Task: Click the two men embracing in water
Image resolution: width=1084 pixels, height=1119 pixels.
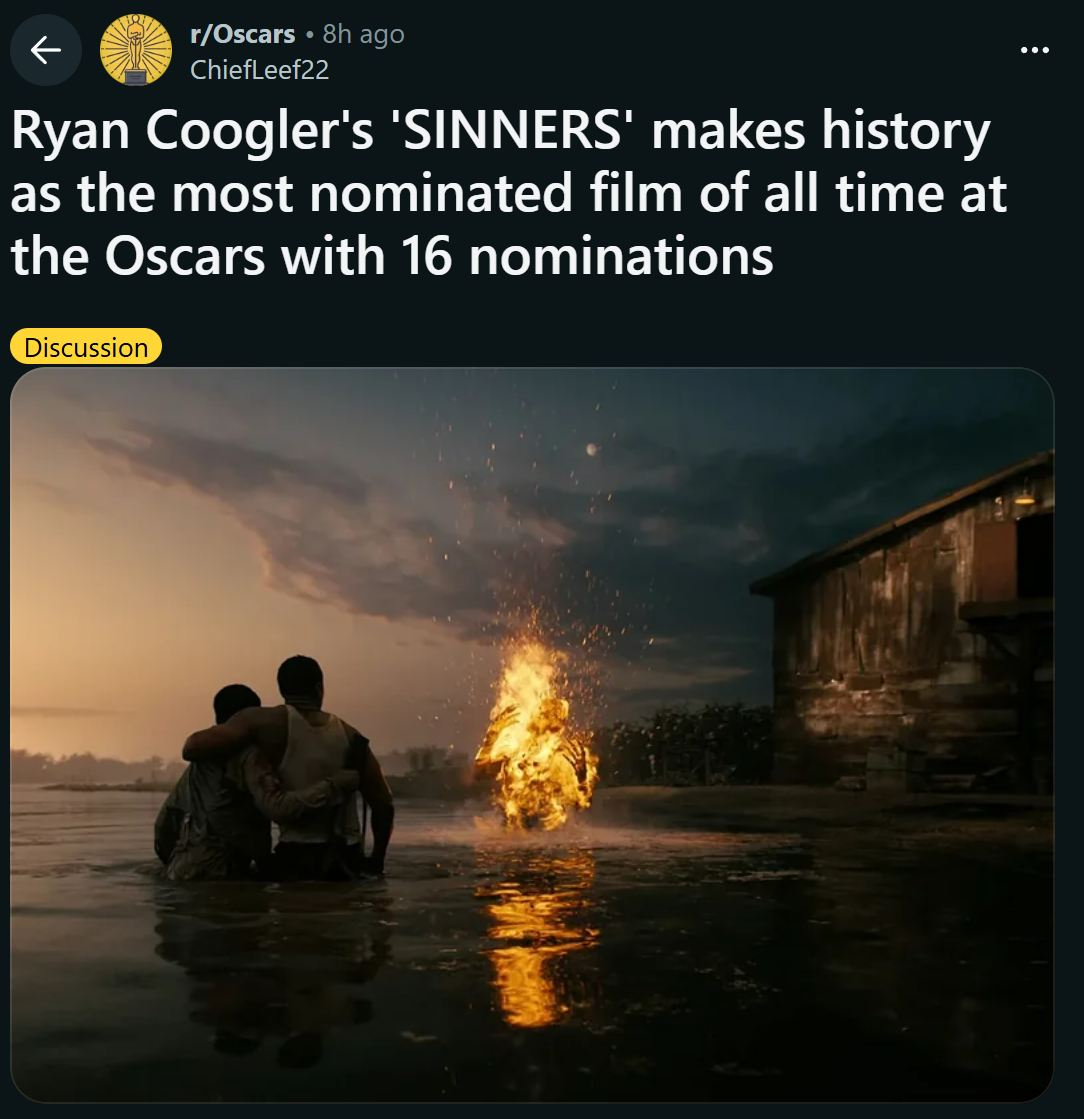Action: point(275,769)
